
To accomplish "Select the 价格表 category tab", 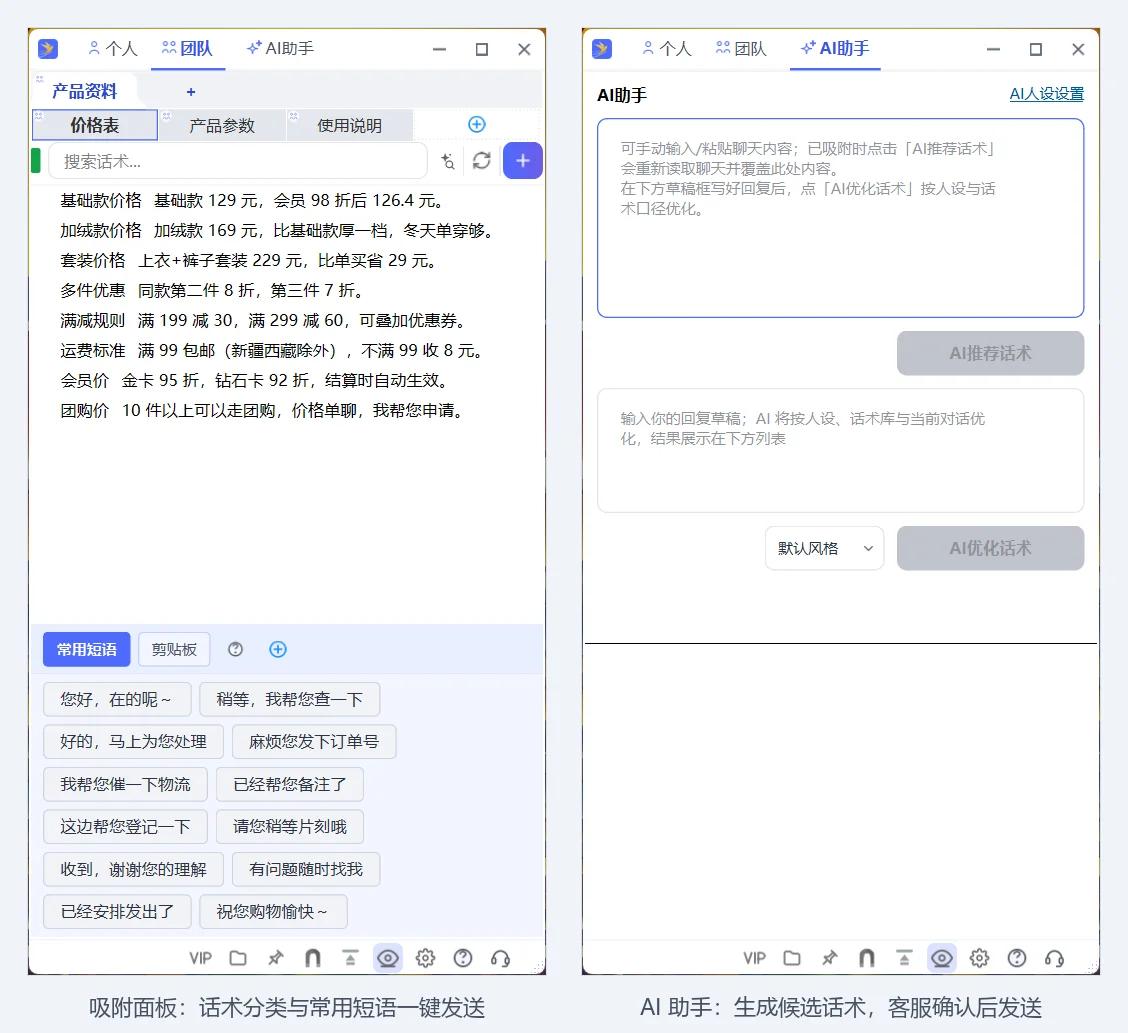I will point(94,125).
